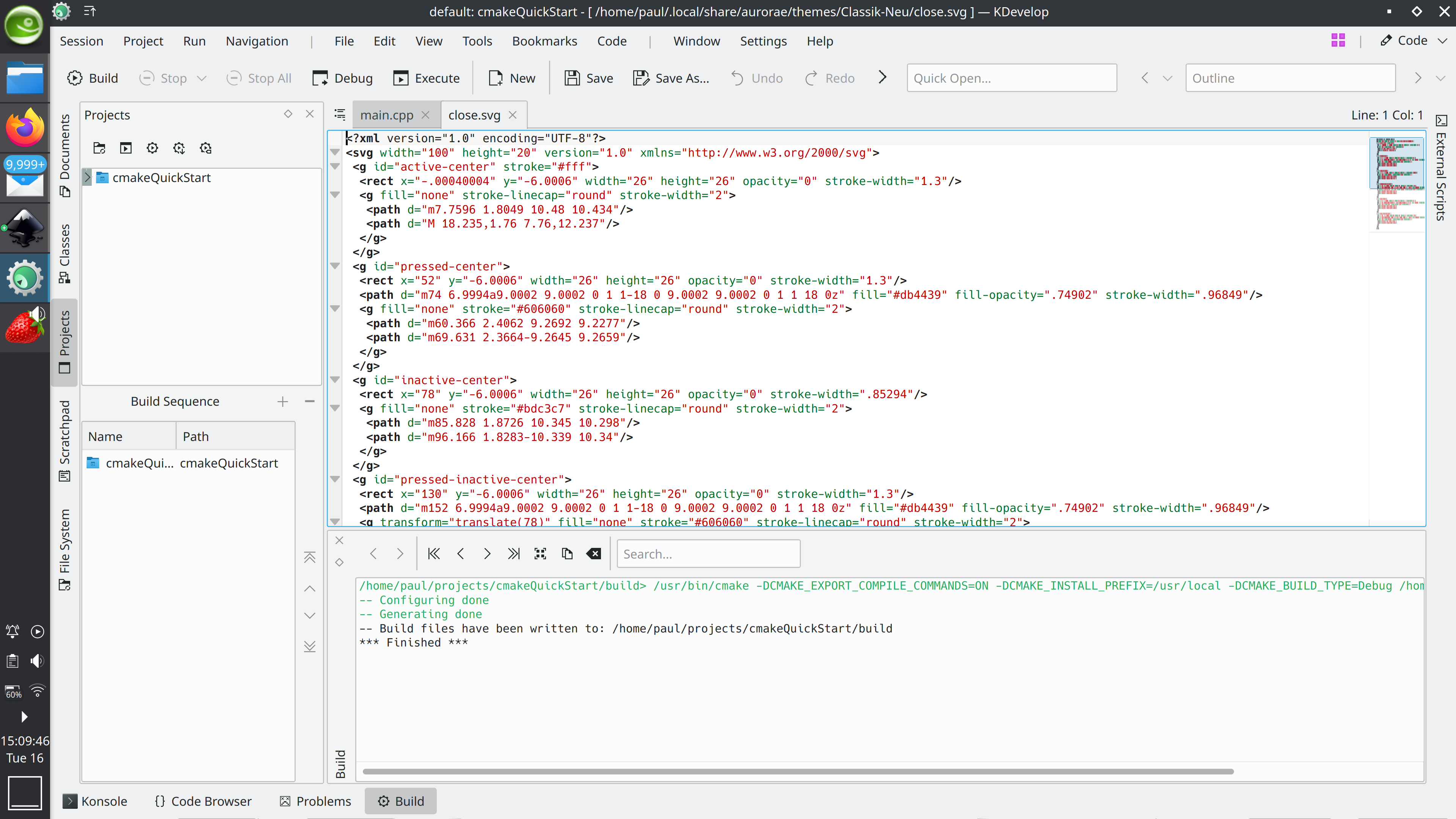Create a new file with New
1456x819 pixels.
[x=511, y=78]
